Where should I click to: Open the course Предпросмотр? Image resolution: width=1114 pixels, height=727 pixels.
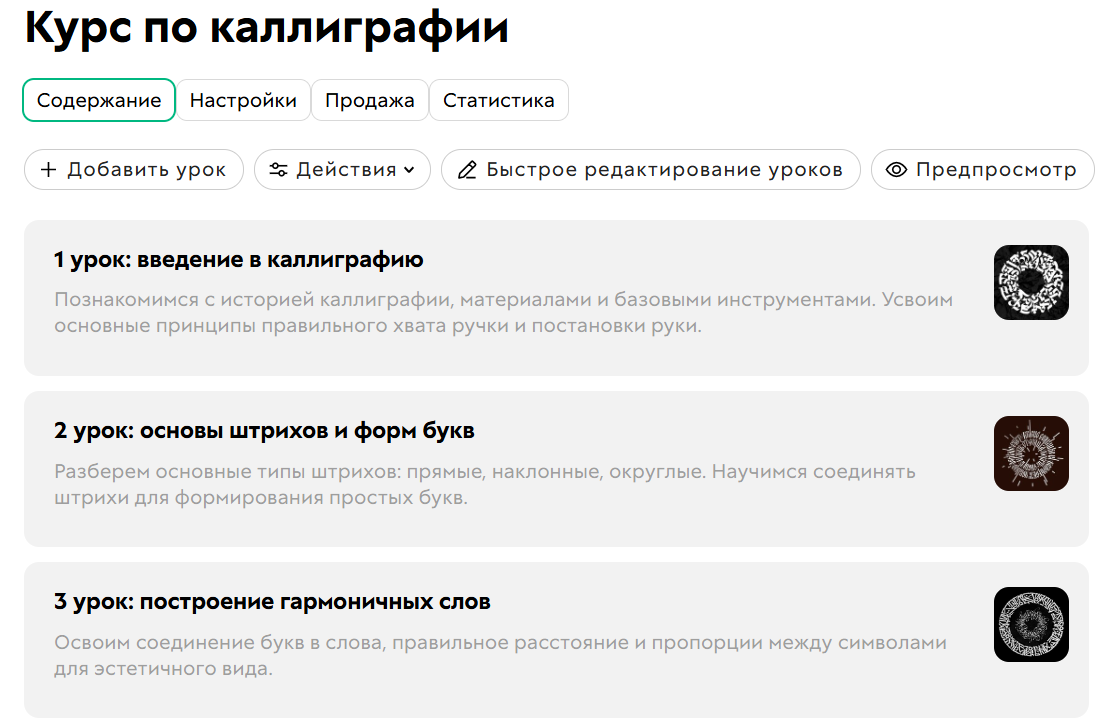982,169
